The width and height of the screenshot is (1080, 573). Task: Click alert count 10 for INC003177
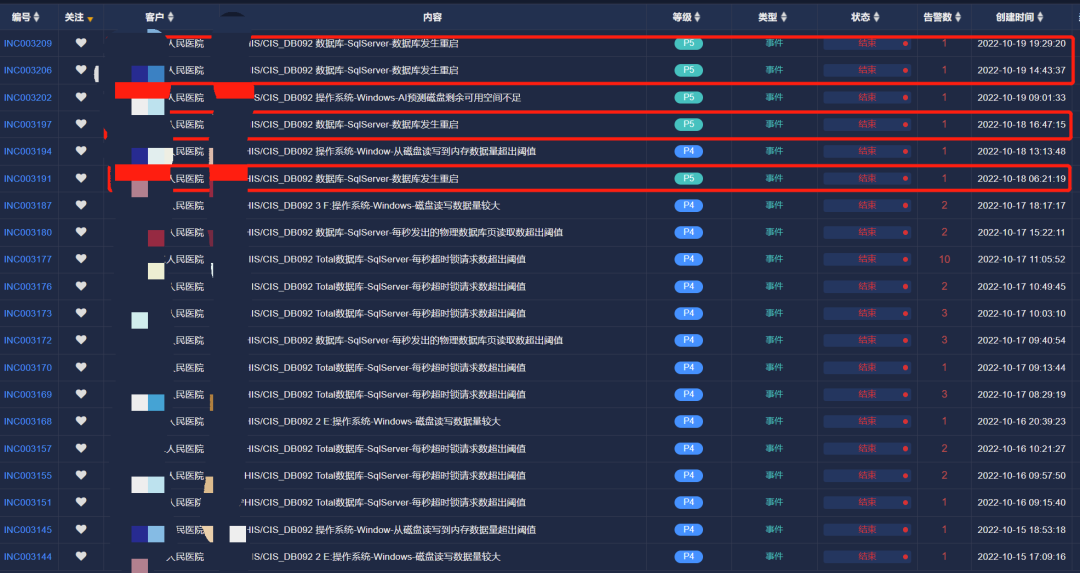tap(944, 260)
